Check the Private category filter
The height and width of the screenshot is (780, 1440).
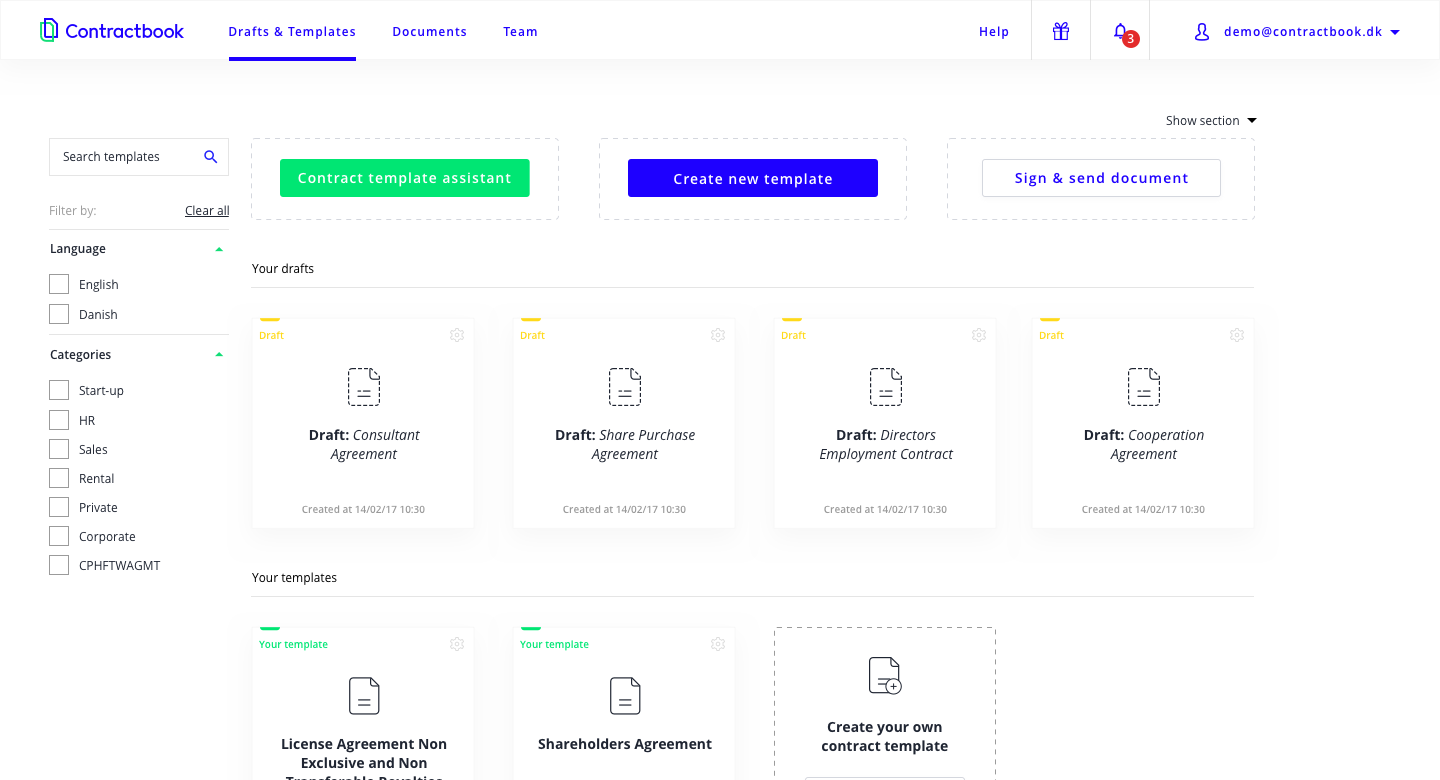tap(59, 507)
